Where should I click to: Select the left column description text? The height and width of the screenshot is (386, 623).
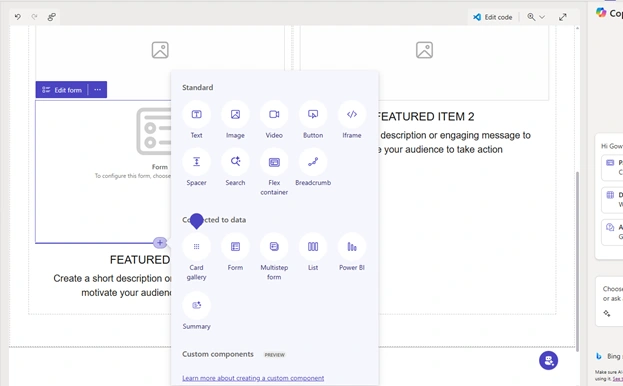[112, 286]
